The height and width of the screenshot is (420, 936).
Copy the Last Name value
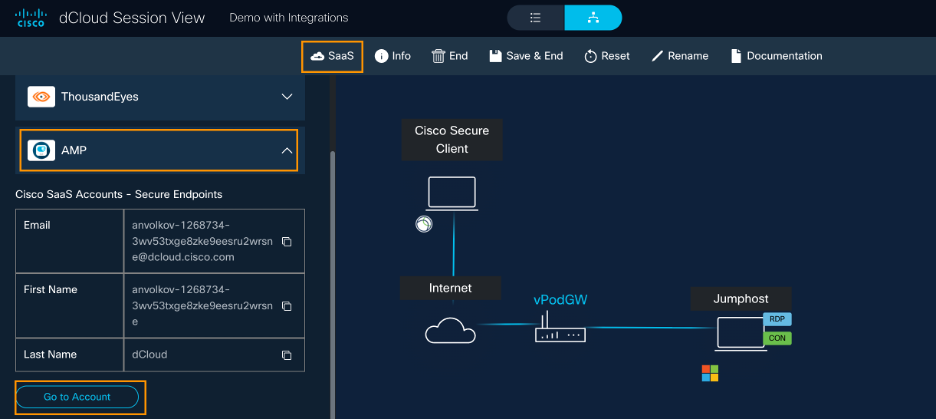[286, 355]
